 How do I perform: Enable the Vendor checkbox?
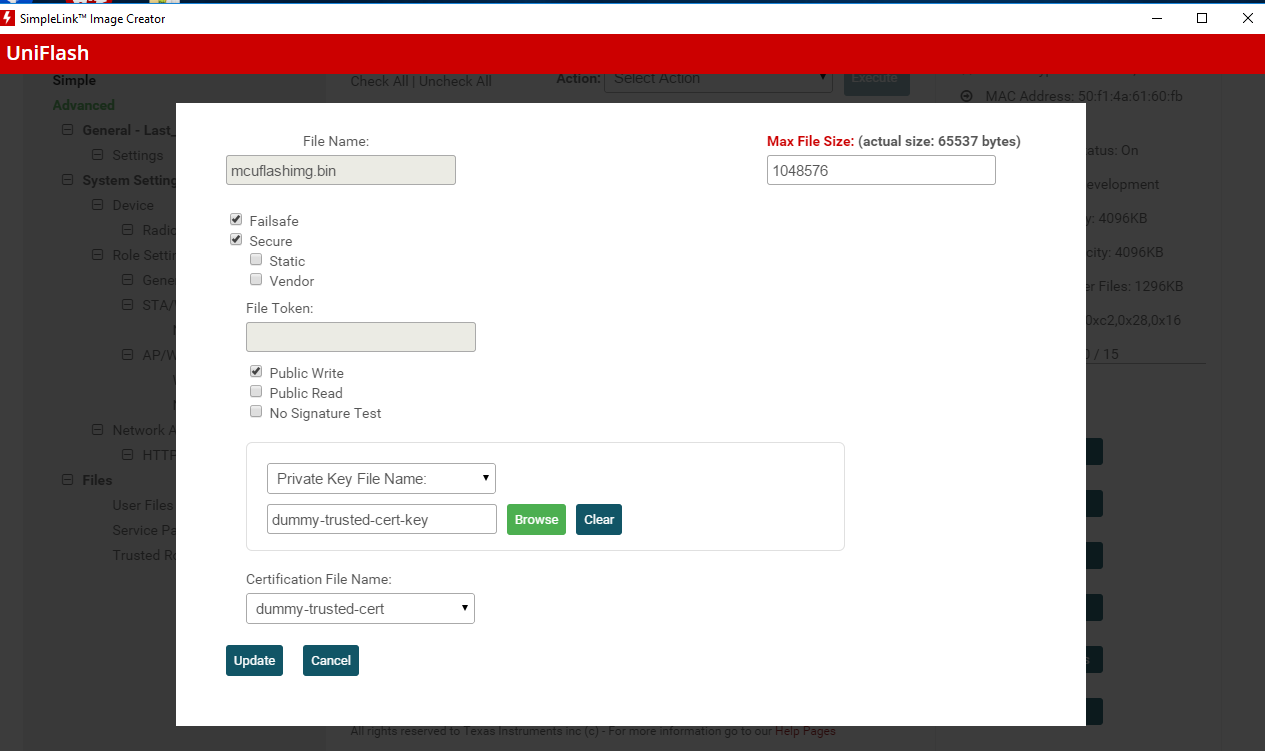click(x=256, y=279)
